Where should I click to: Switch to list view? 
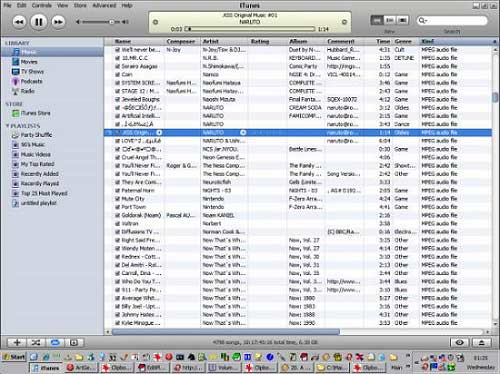tap(377, 20)
